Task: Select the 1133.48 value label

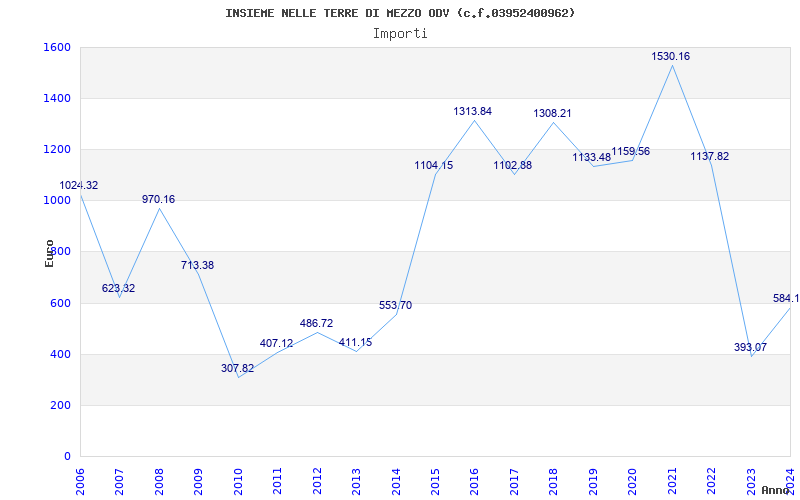Action: point(591,158)
